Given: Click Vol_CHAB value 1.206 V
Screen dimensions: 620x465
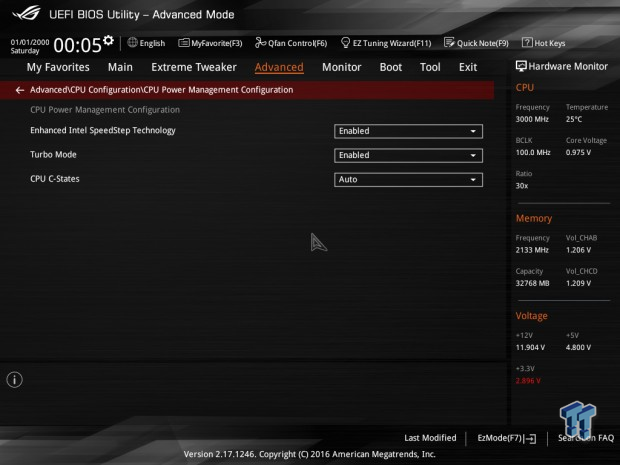Looking at the screenshot, I should (578, 250).
